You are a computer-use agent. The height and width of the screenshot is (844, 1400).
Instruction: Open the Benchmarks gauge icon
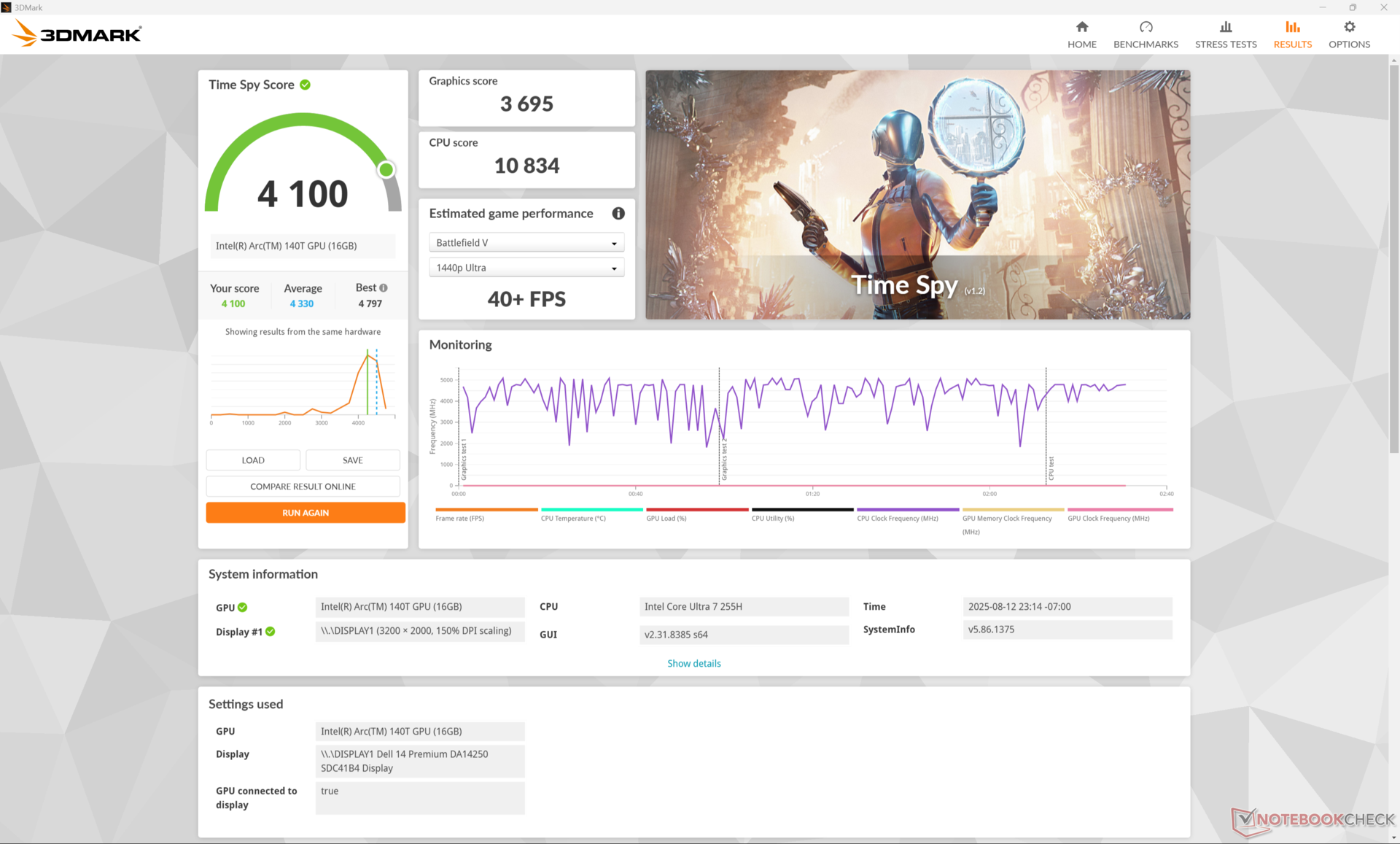(x=1146, y=27)
